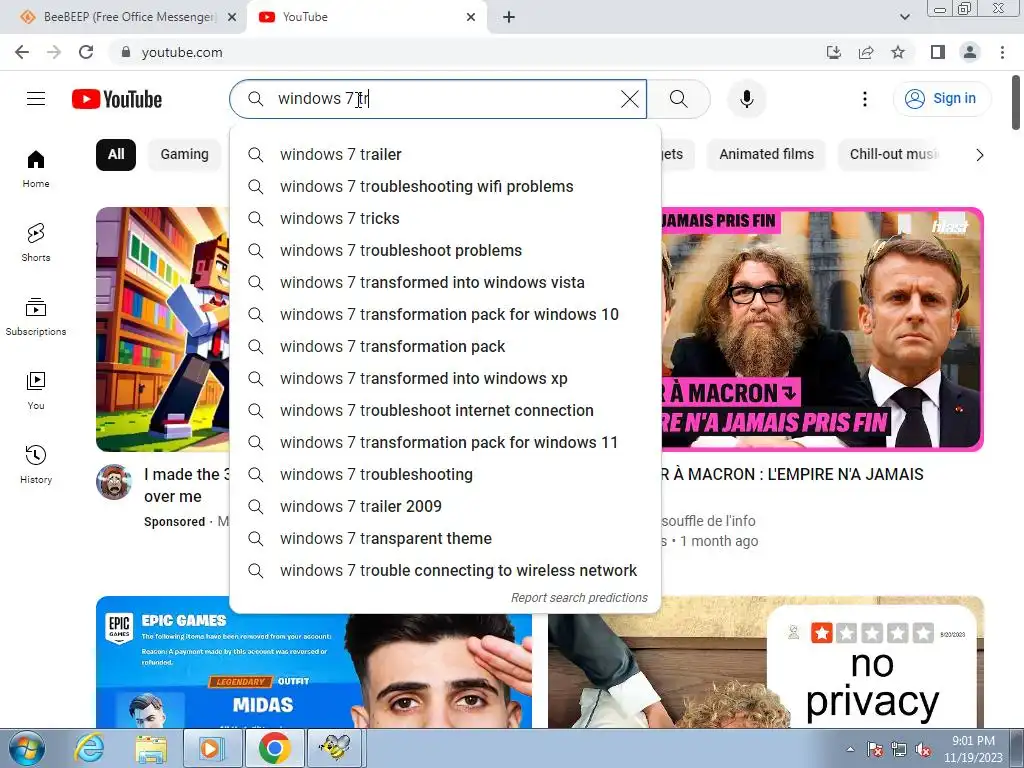Click the install app icon in address bar
1024x768 pixels.
[834, 52]
